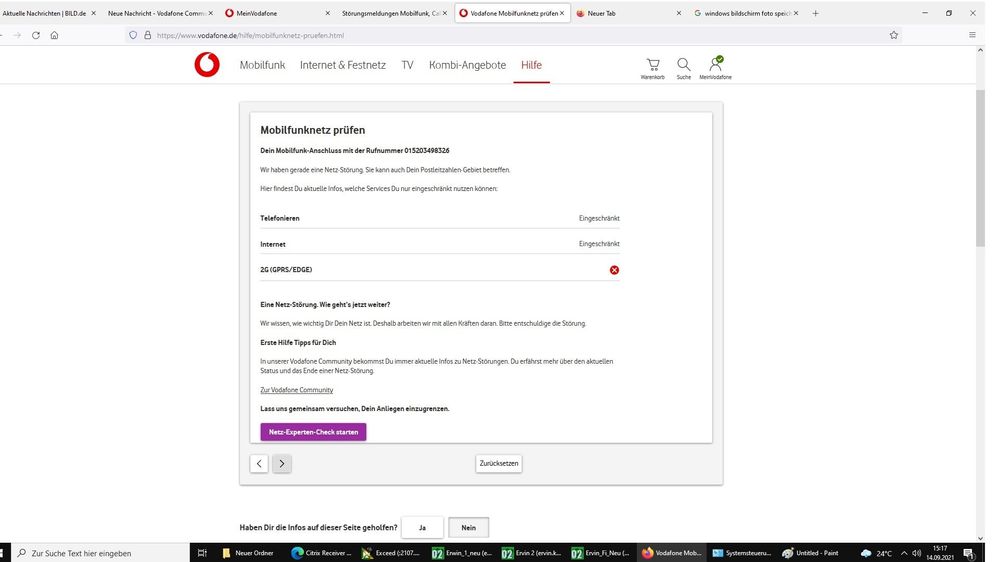Open the Internet & Festnetz menu
Image resolution: width=999 pixels, height=562 pixels.
point(343,65)
